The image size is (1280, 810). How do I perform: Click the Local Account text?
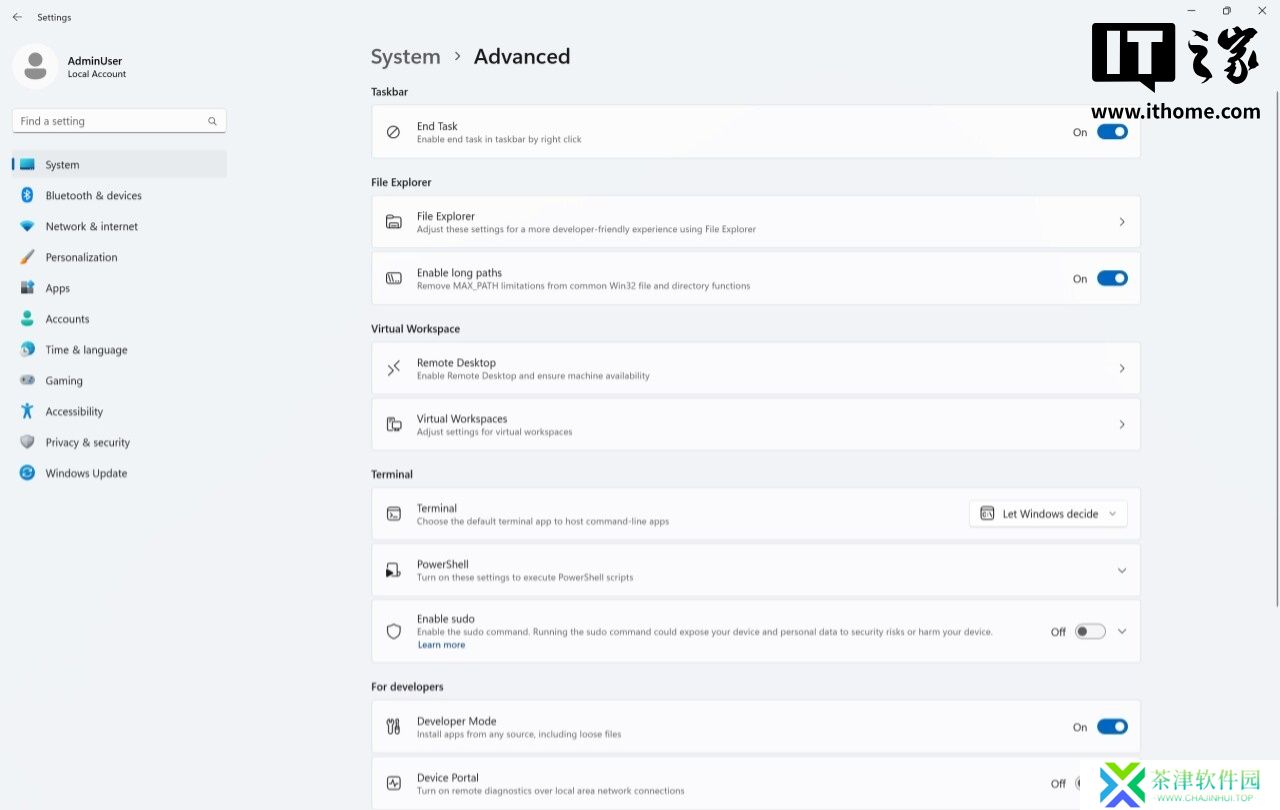[97, 74]
